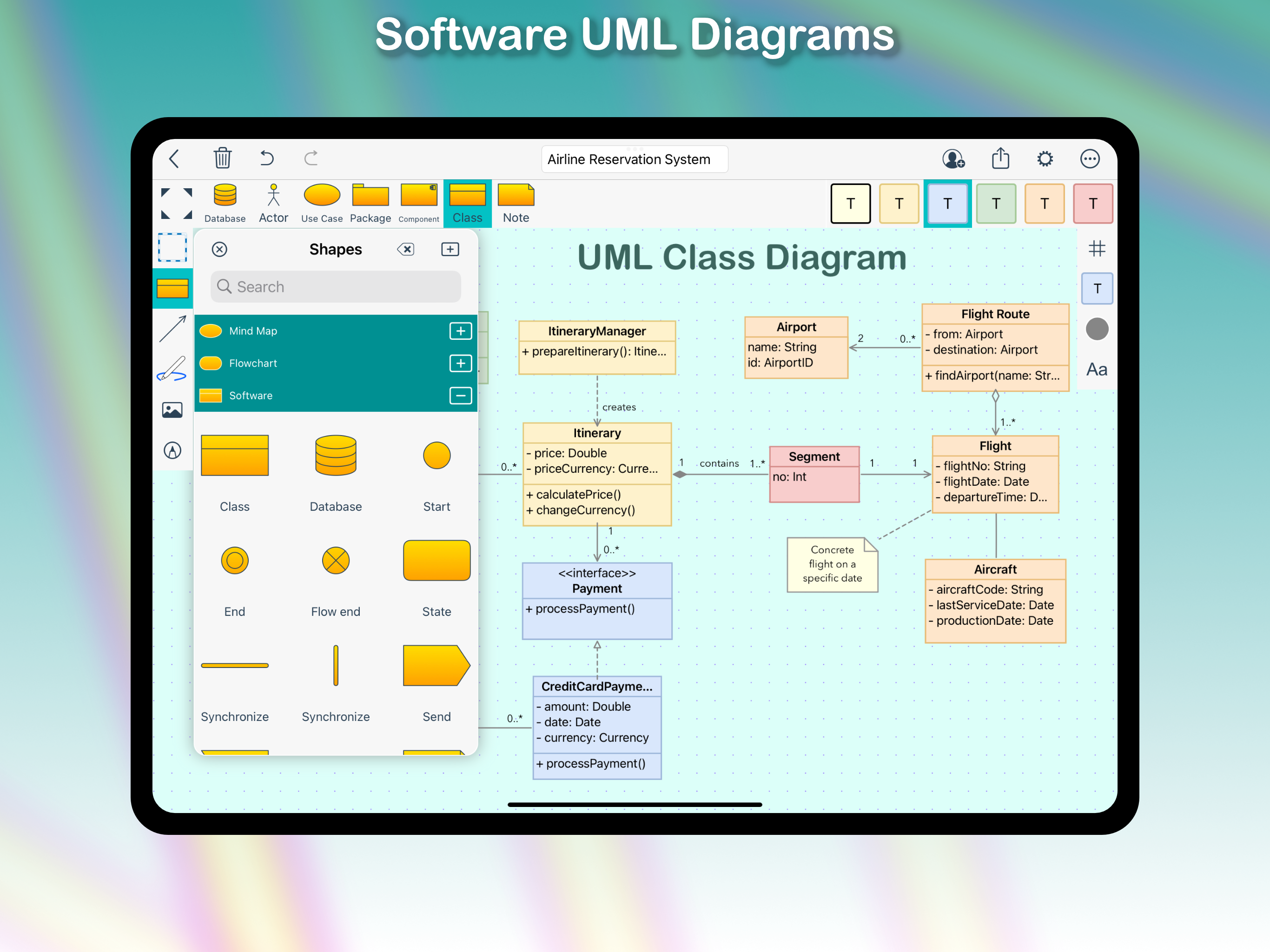1270x952 pixels.
Task: Select Mind Map category row
Action: (335, 331)
